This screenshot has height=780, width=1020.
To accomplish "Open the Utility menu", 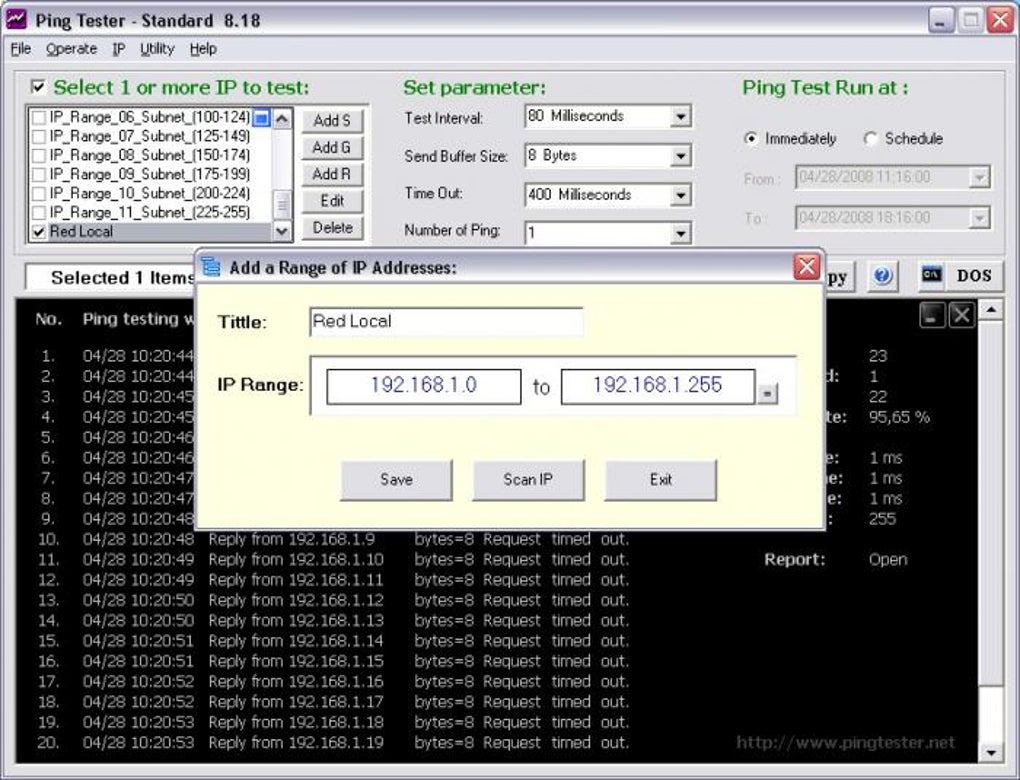I will click(157, 49).
